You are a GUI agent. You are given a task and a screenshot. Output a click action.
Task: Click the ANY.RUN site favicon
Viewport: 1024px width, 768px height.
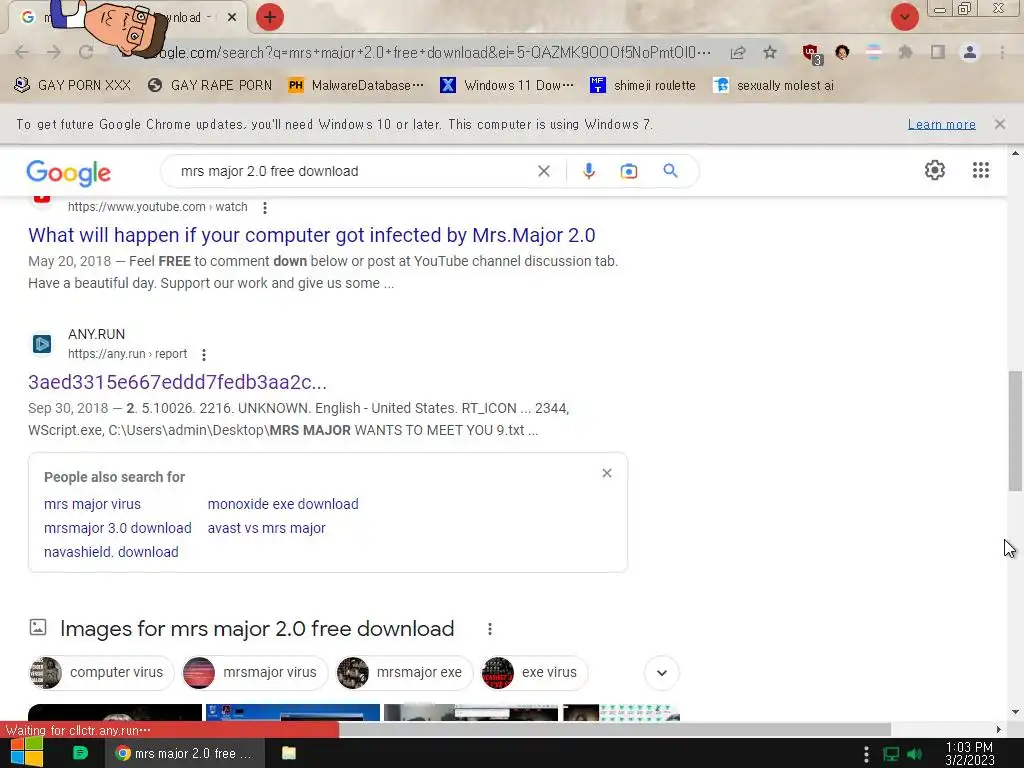tap(42, 344)
